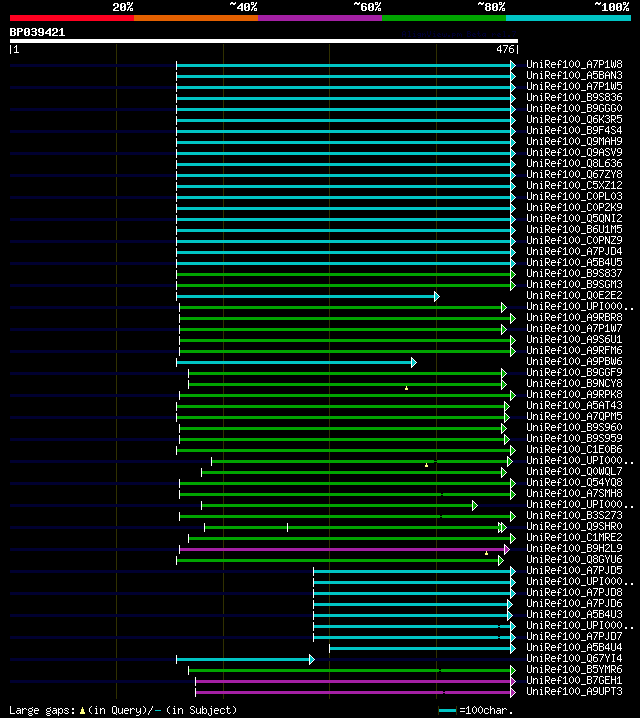Select hit label UniRef100_B9S837
Viewport: 640px width, 718px height.
point(574,273)
